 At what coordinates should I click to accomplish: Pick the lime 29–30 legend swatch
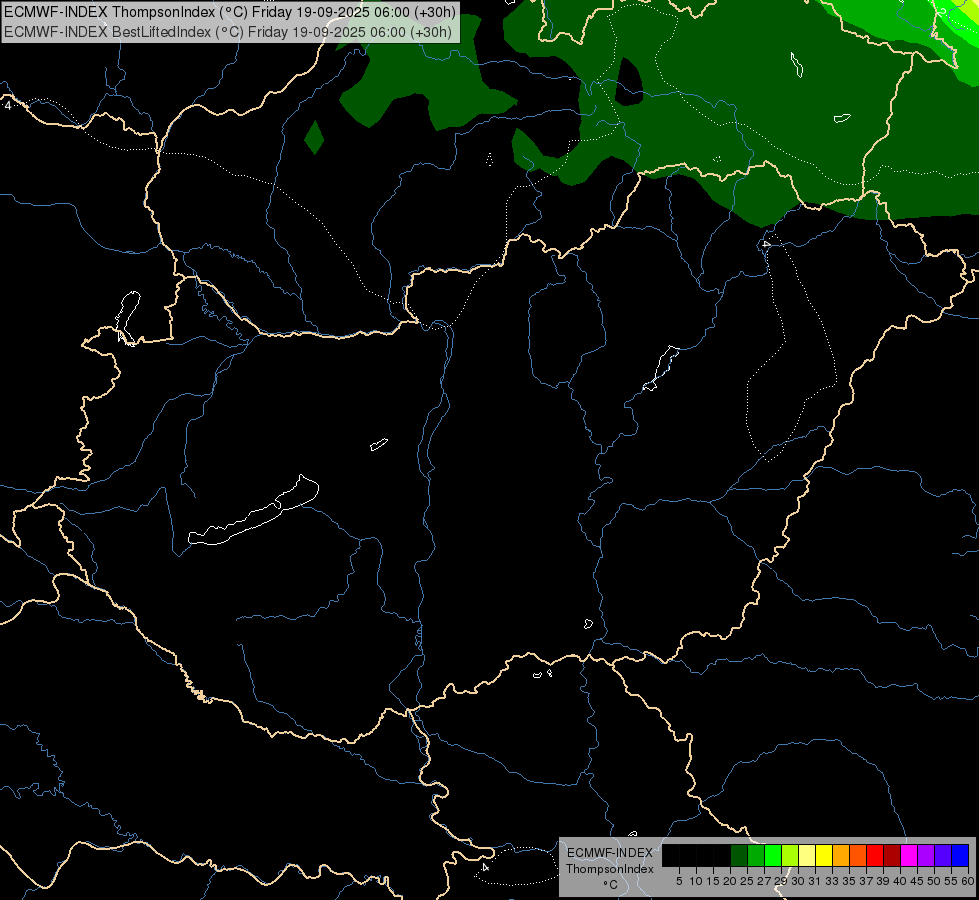pos(790,855)
